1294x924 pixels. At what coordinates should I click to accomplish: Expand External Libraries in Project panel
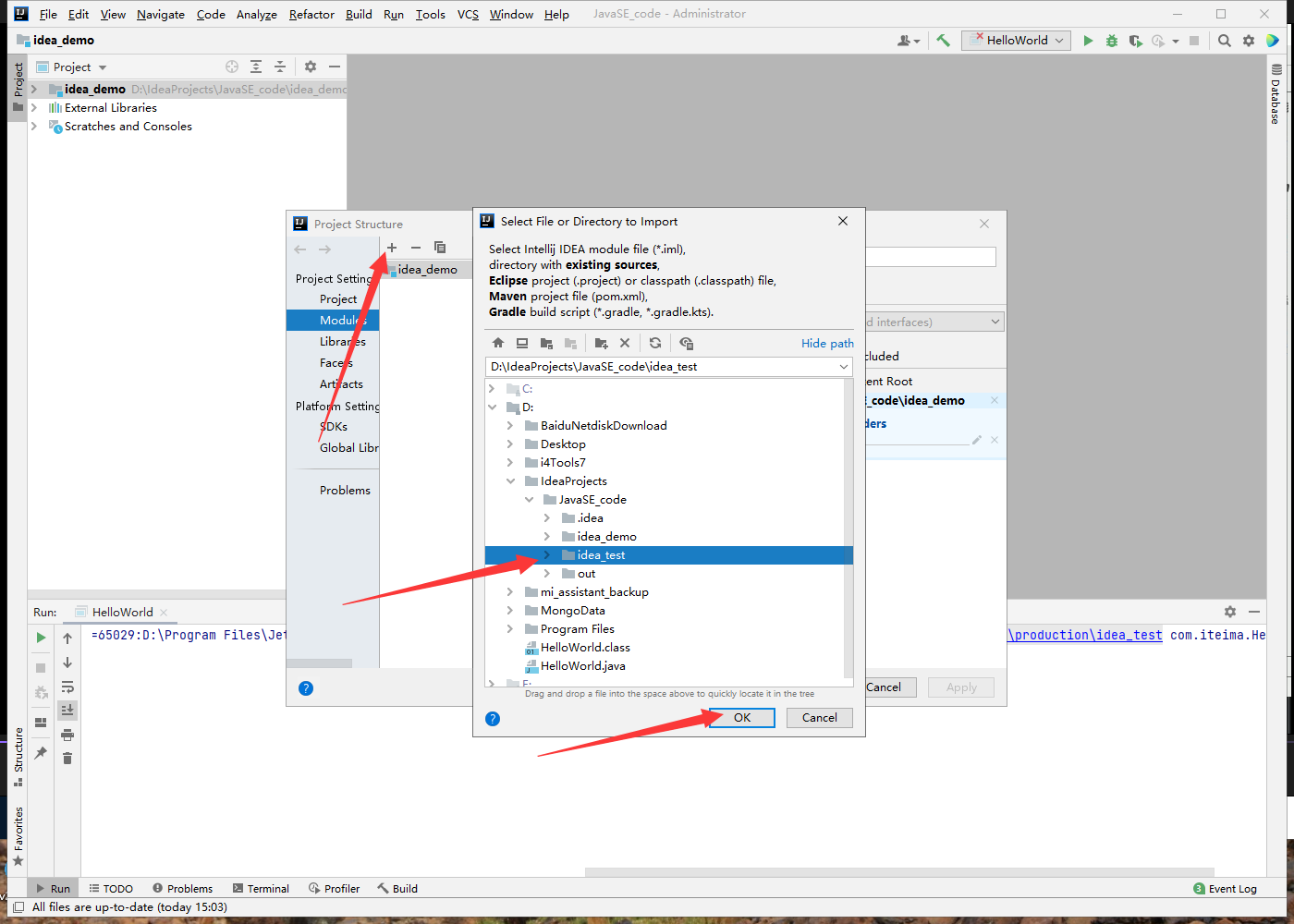click(34, 108)
